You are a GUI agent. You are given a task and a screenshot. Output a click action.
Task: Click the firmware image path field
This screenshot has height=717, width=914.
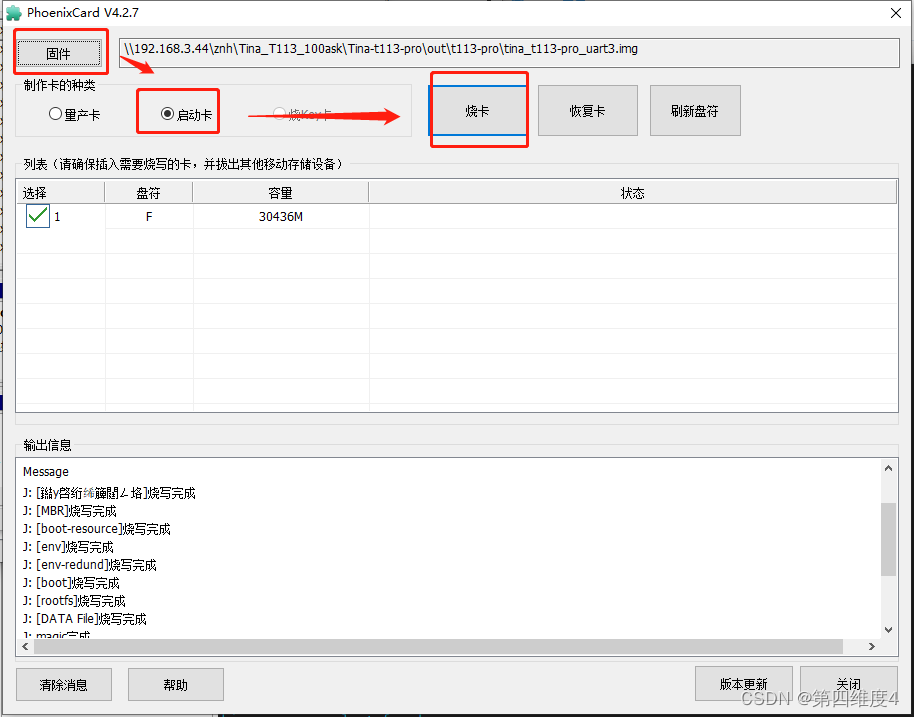click(509, 52)
